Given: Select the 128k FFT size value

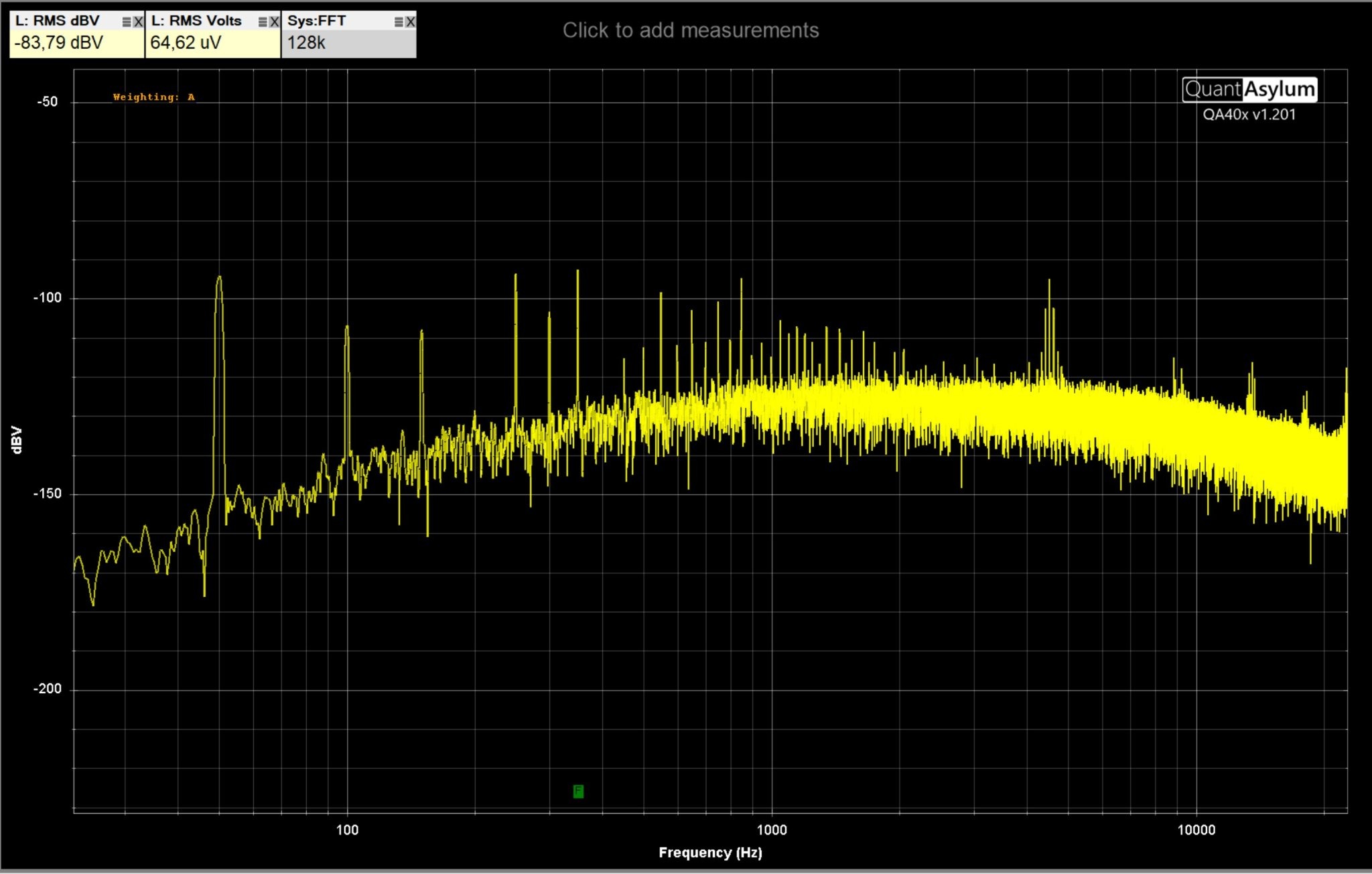Looking at the screenshot, I should point(306,43).
